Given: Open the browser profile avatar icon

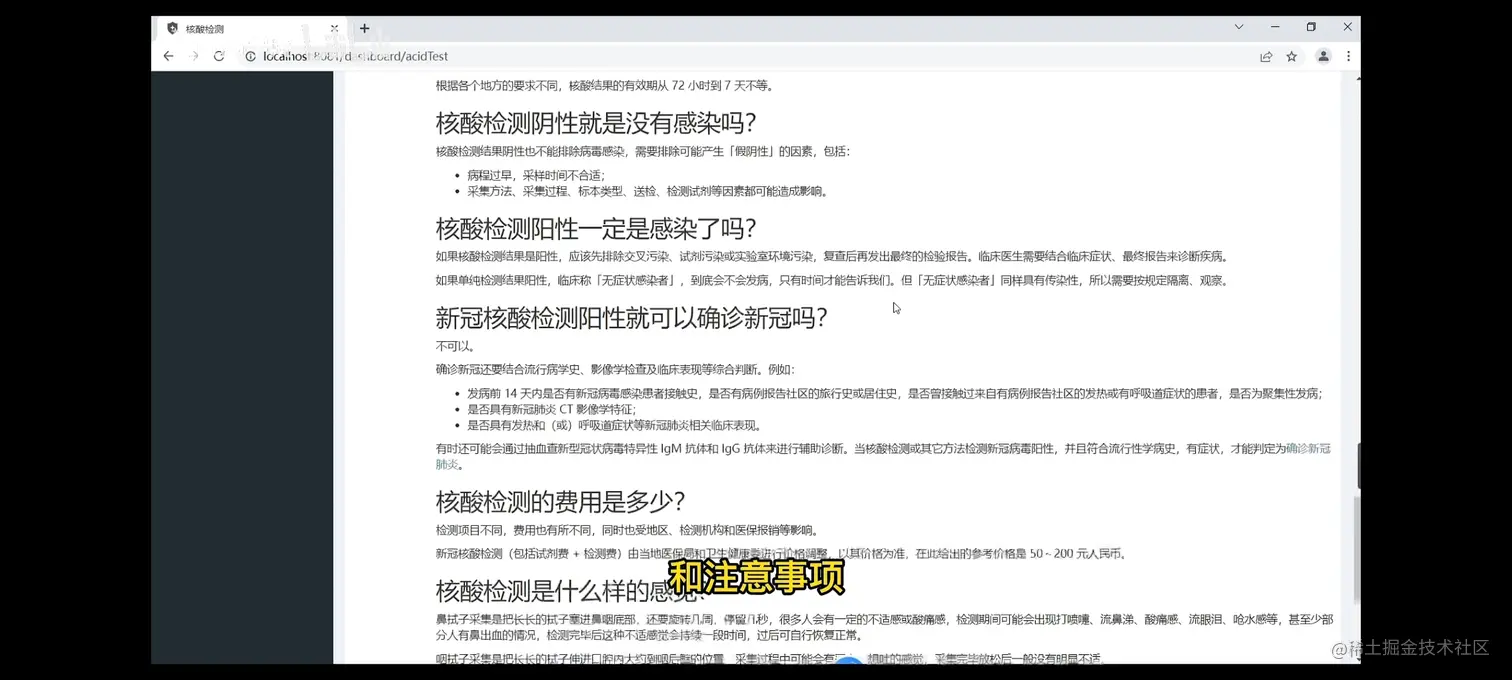Looking at the screenshot, I should point(1322,57).
